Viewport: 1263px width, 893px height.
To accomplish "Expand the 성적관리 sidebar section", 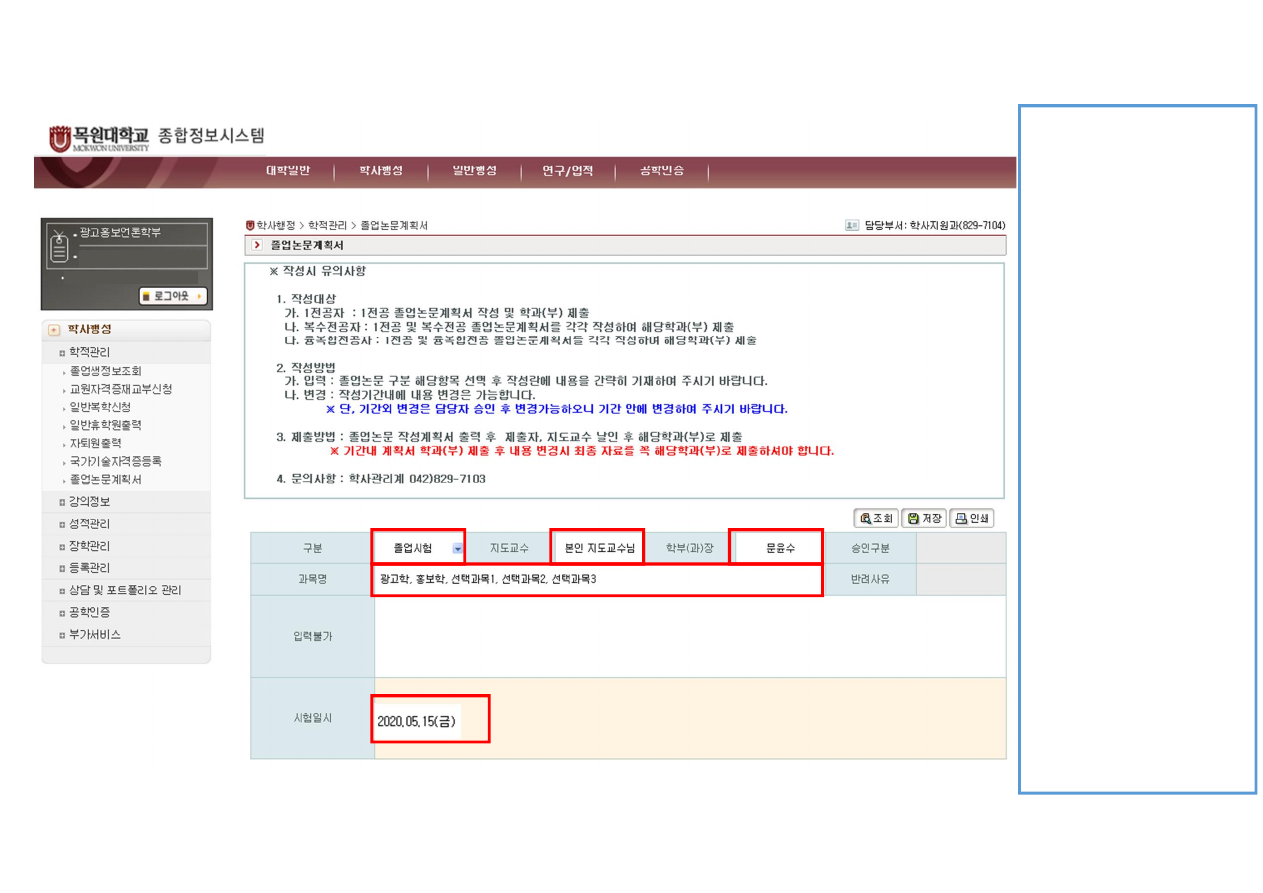I will click(x=89, y=524).
